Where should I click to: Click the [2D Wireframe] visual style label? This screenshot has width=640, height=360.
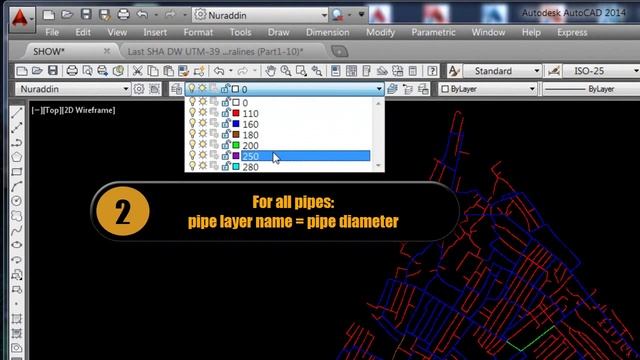88,110
